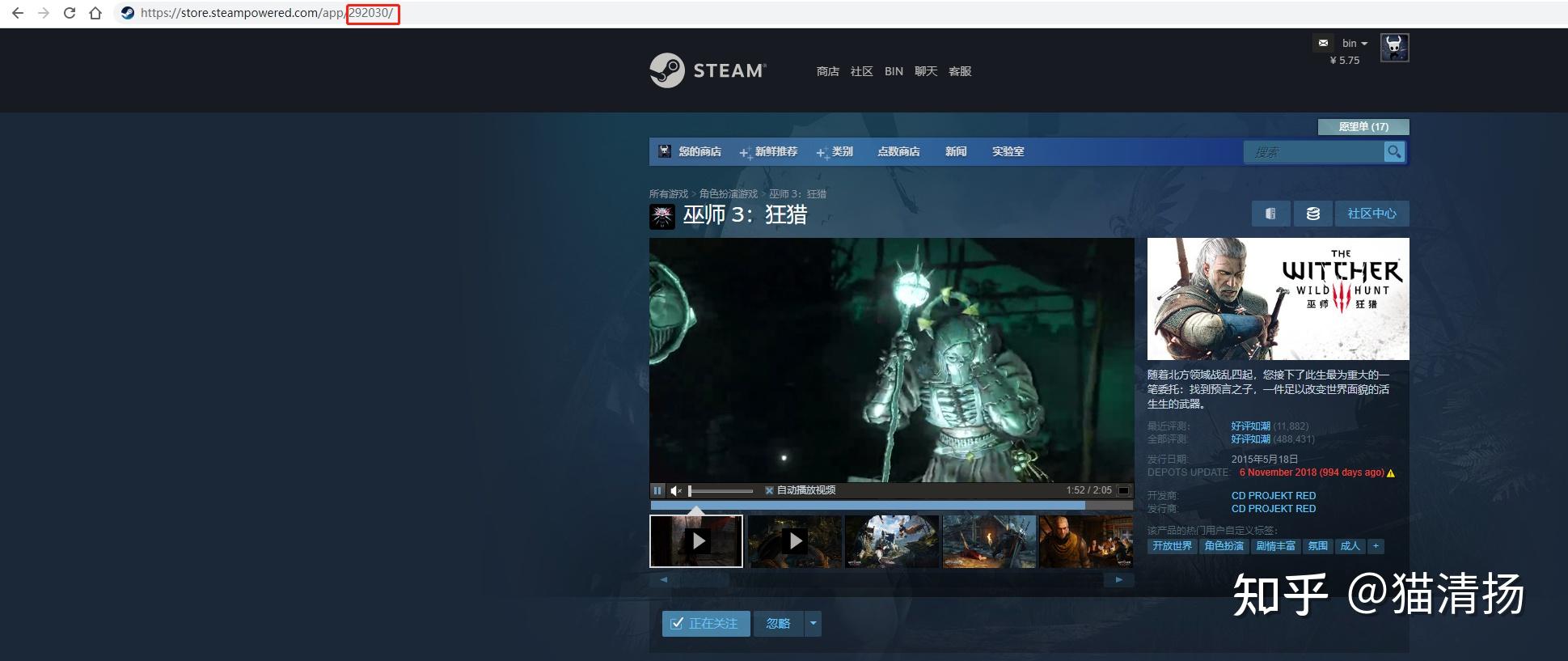Click the store 搜索 search field
The height and width of the screenshot is (661, 1568).
coord(1313,152)
